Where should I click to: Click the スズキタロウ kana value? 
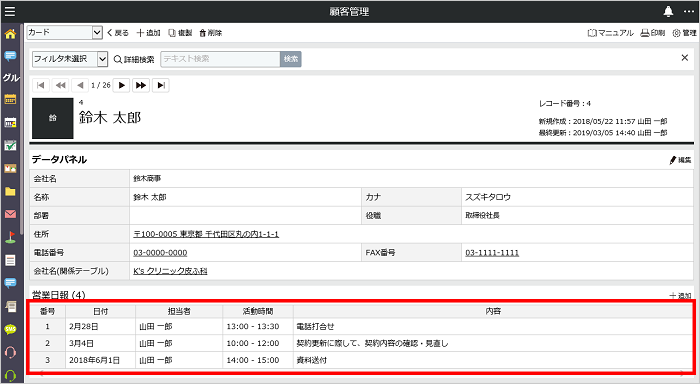[x=488, y=197]
